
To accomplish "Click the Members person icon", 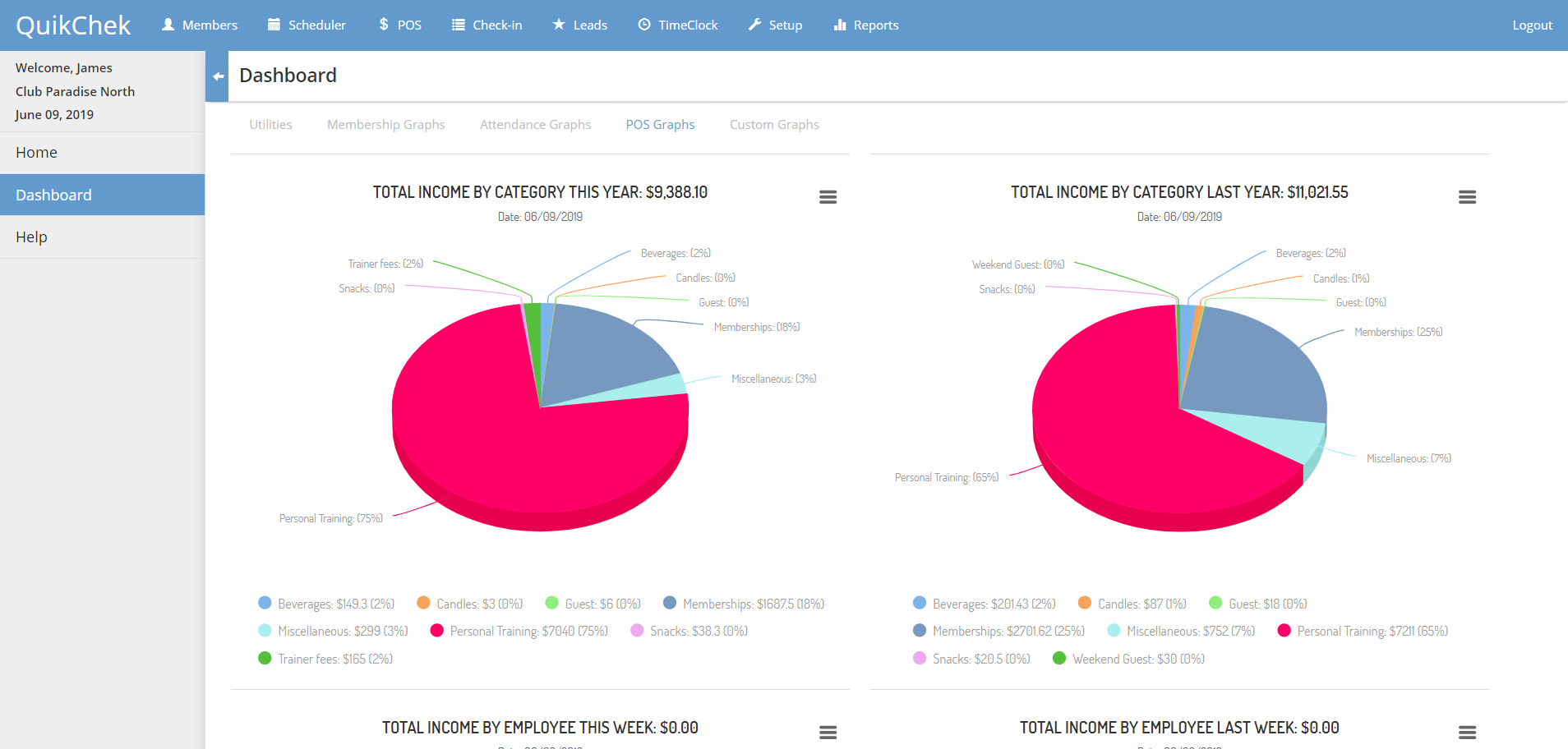I will pos(168,25).
